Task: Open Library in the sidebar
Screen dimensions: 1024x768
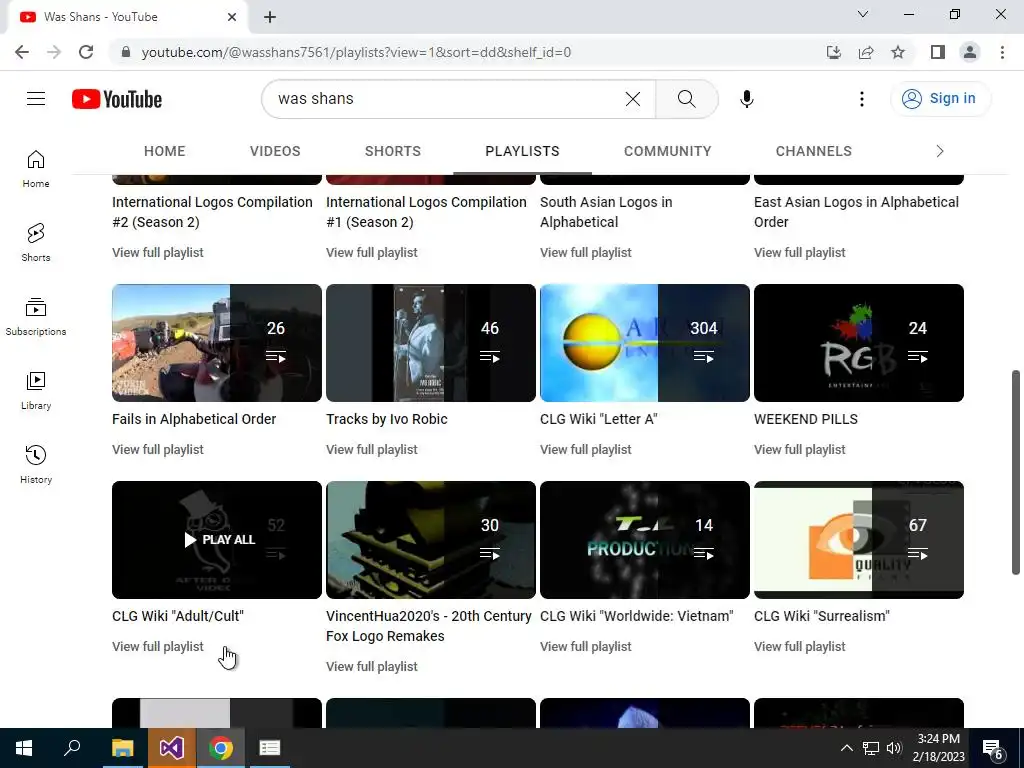Action: pyautogui.click(x=36, y=391)
